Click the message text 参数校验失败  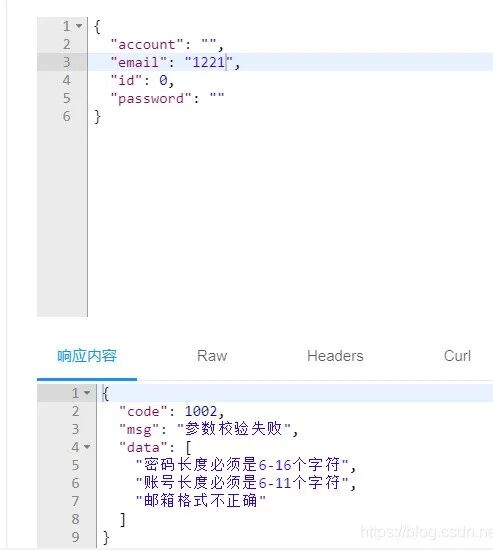233,429
